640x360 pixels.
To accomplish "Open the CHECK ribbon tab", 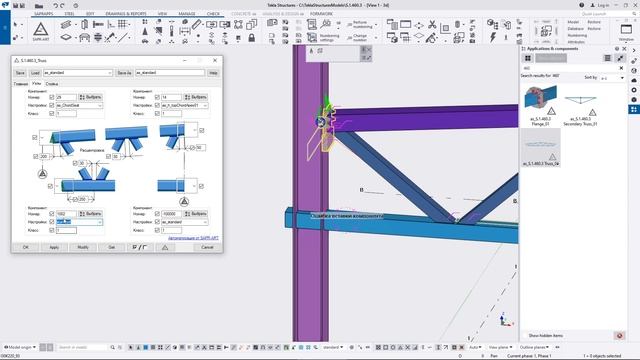I will (x=213, y=14).
